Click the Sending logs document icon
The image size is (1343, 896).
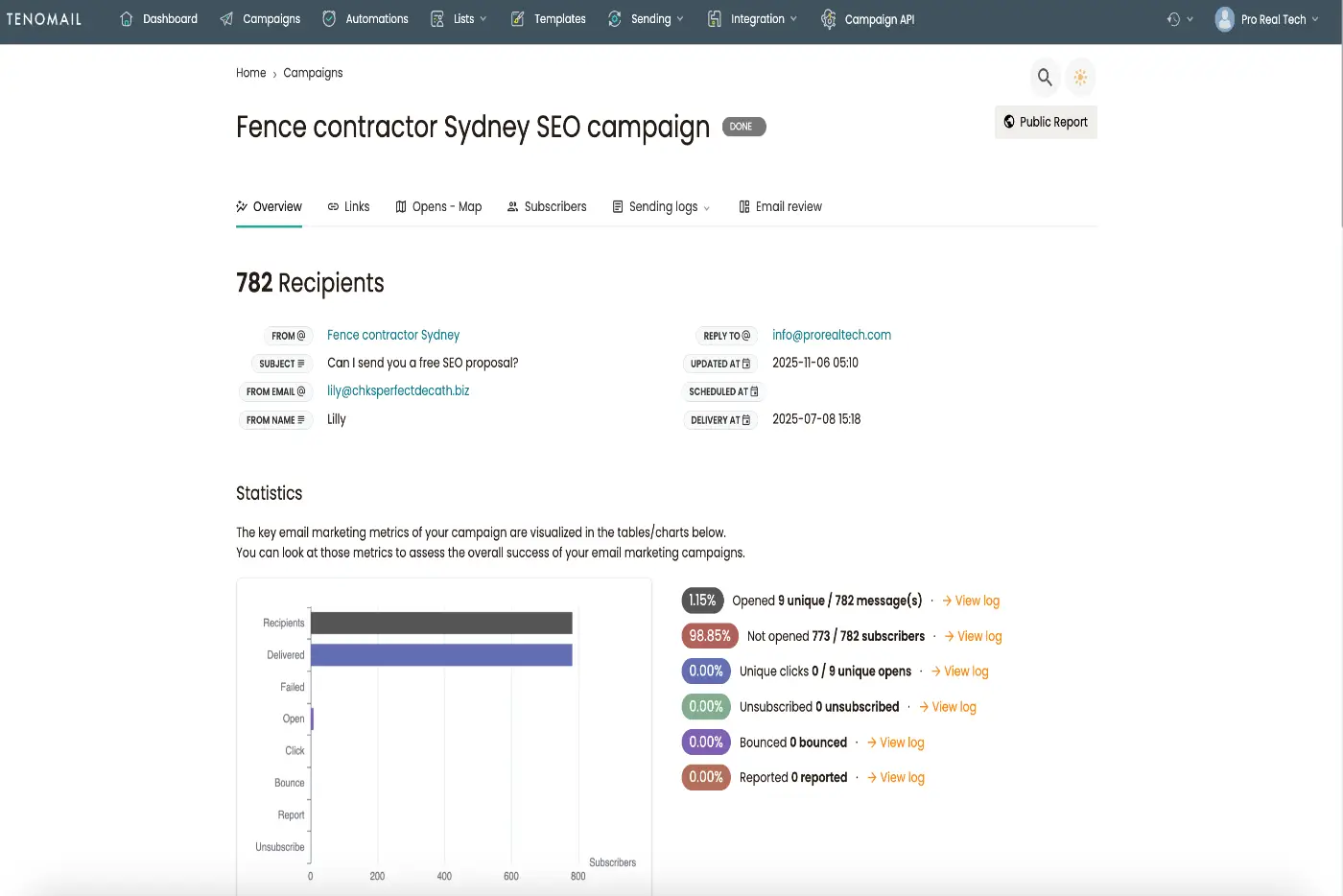click(x=618, y=206)
